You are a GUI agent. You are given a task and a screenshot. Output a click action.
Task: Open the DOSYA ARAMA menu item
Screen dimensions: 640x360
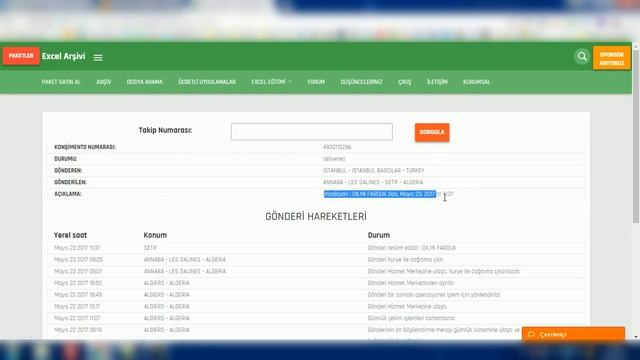[x=144, y=82]
